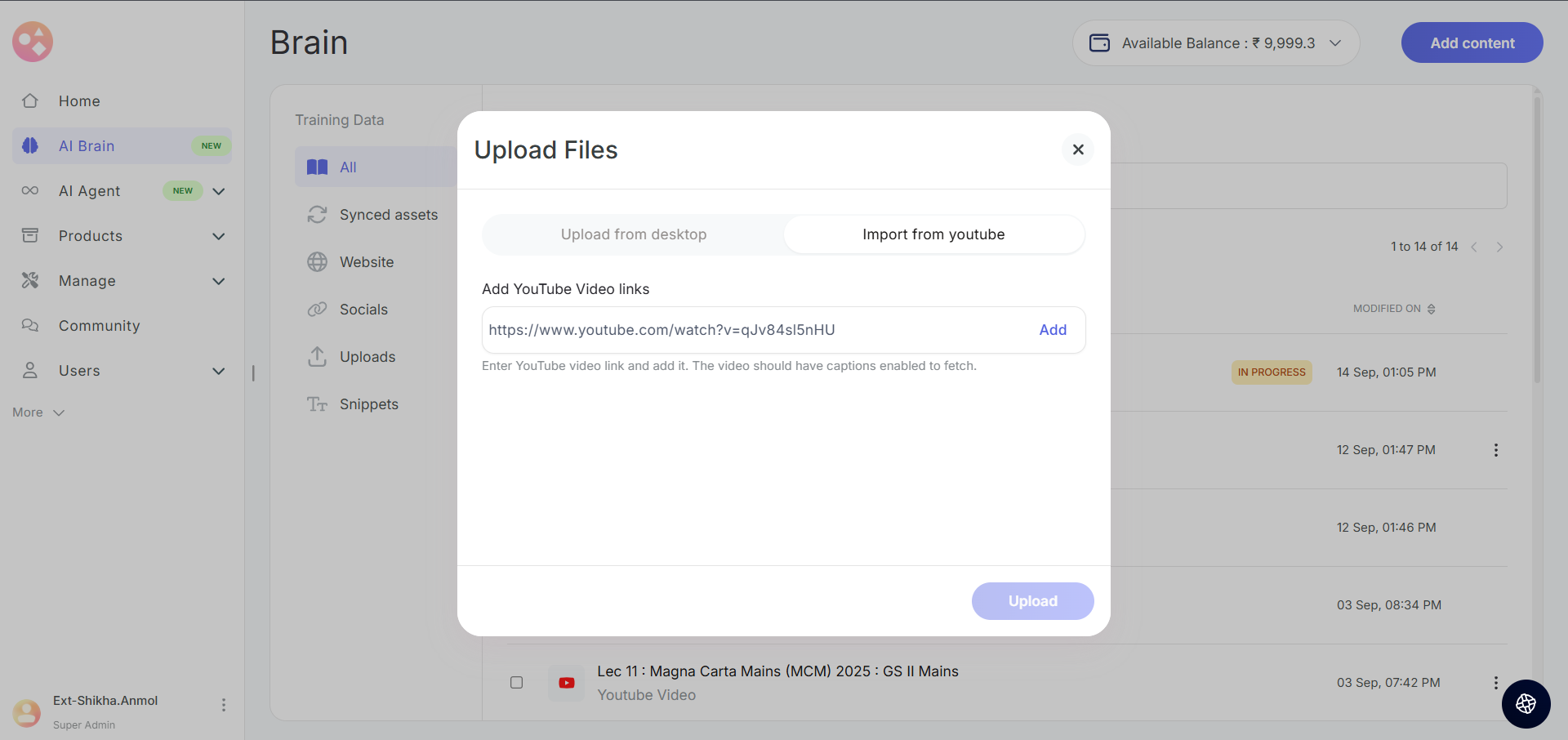Click the Upload button in the dialog
This screenshot has height=740, width=1568.
tap(1032, 601)
